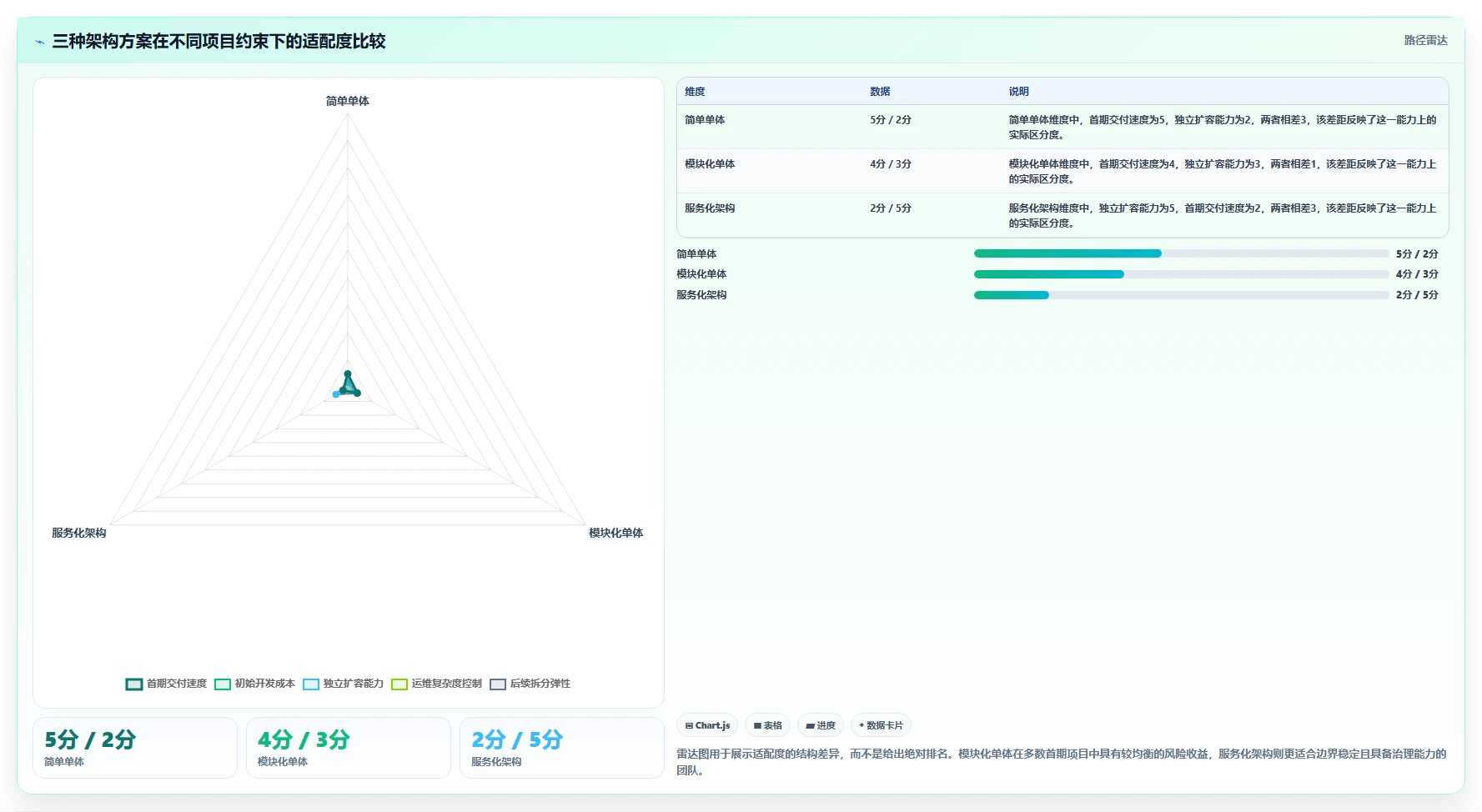Click the small icon beside the page title
This screenshot has height=812, width=1482.
pos(39,42)
